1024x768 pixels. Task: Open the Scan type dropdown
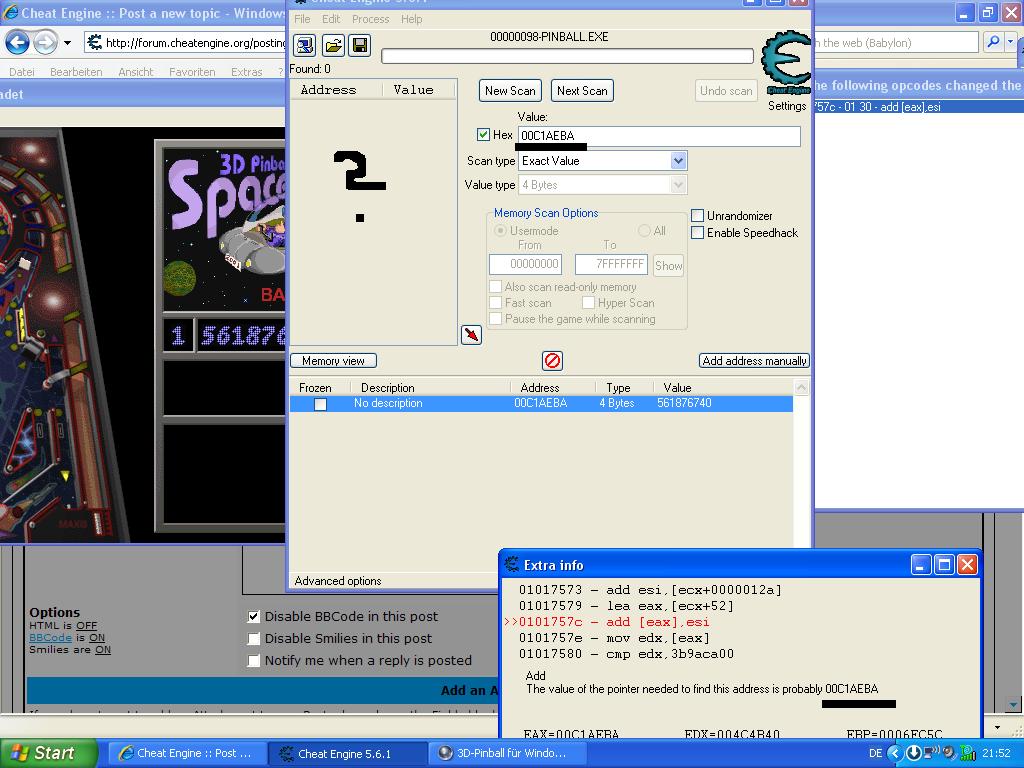click(679, 161)
